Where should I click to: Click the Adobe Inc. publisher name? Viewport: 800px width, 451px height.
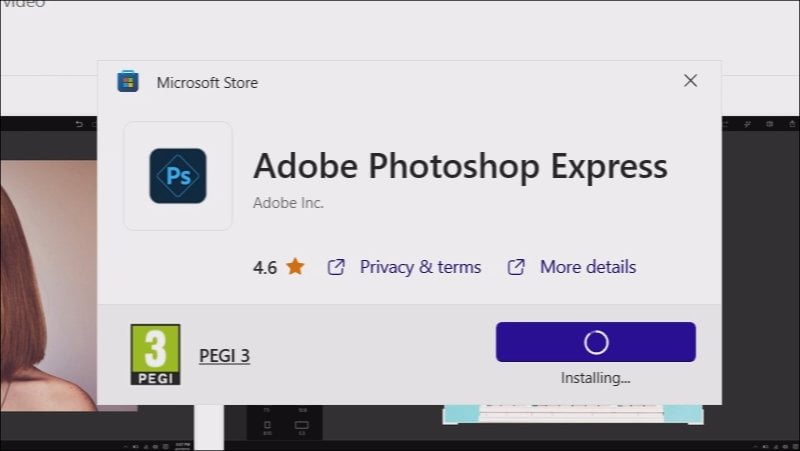pos(288,203)
